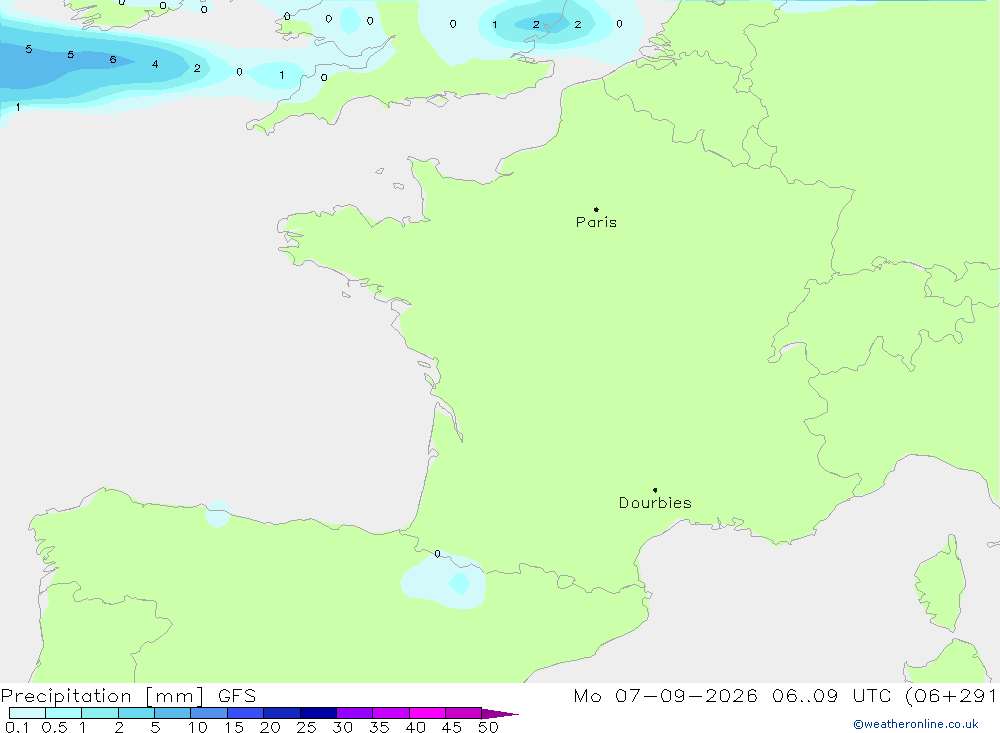This screenshot has height=733, width=1000.
Task: Click the GFS model label
Action: click(x=237, y=696)
